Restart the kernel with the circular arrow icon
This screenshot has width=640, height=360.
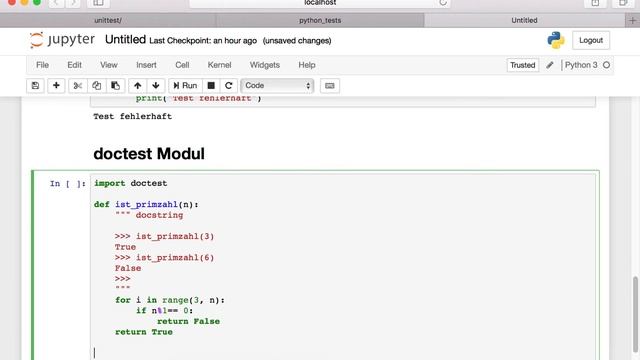tap(229, 86)
